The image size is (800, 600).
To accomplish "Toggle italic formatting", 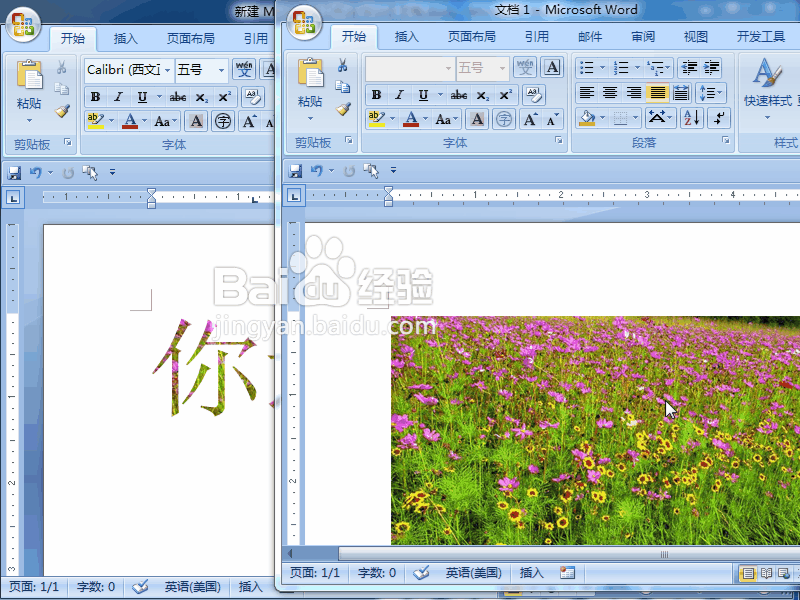I will 398,93.
